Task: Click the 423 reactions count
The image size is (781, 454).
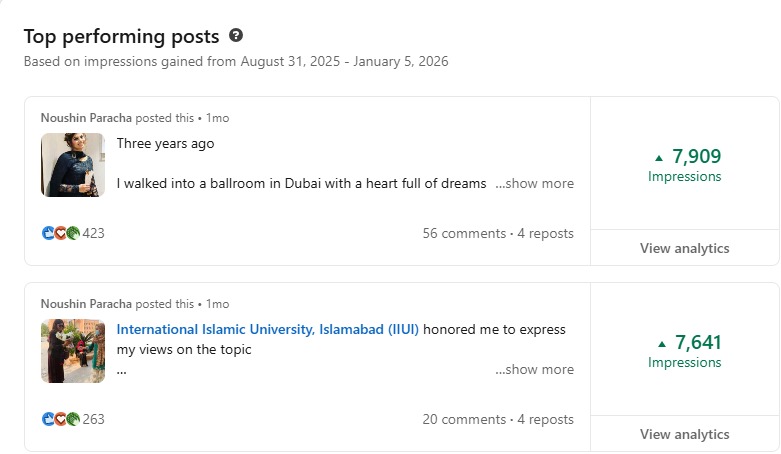Action: [x=93, y=233]
